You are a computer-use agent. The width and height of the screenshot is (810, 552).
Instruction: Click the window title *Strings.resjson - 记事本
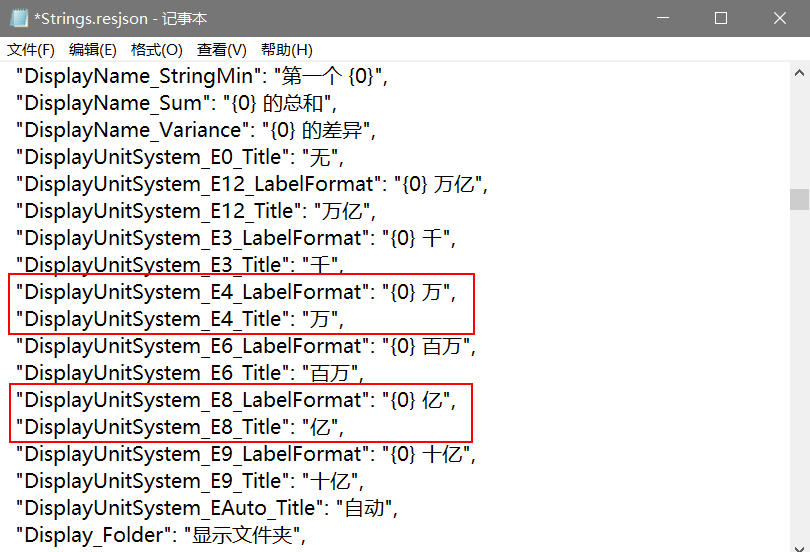pos(120,19)
